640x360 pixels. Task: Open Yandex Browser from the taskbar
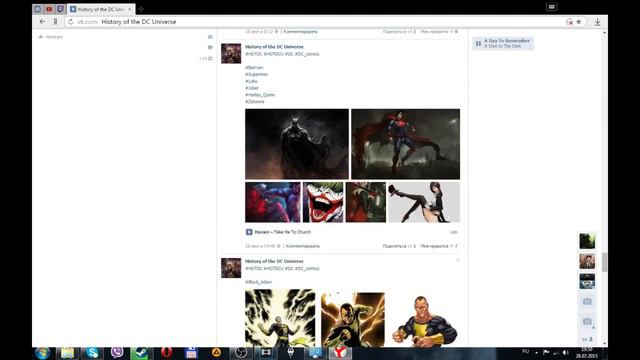340,353
